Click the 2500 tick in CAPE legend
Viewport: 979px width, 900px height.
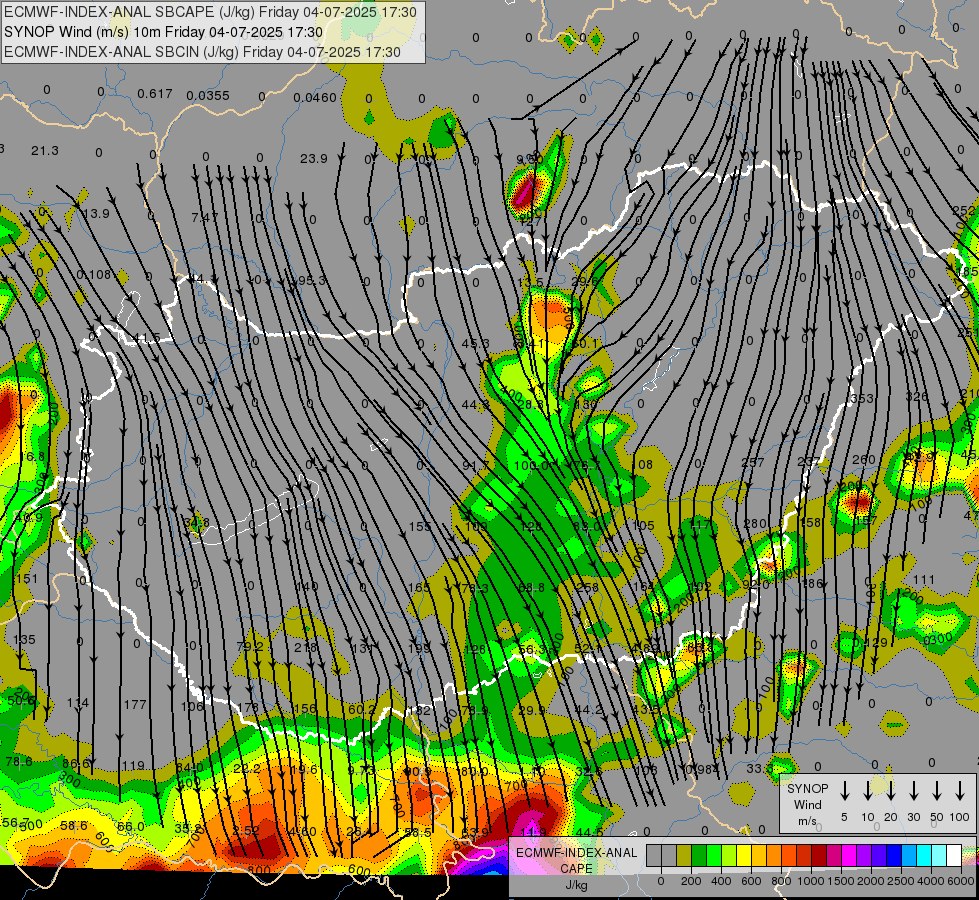[900, 881]
